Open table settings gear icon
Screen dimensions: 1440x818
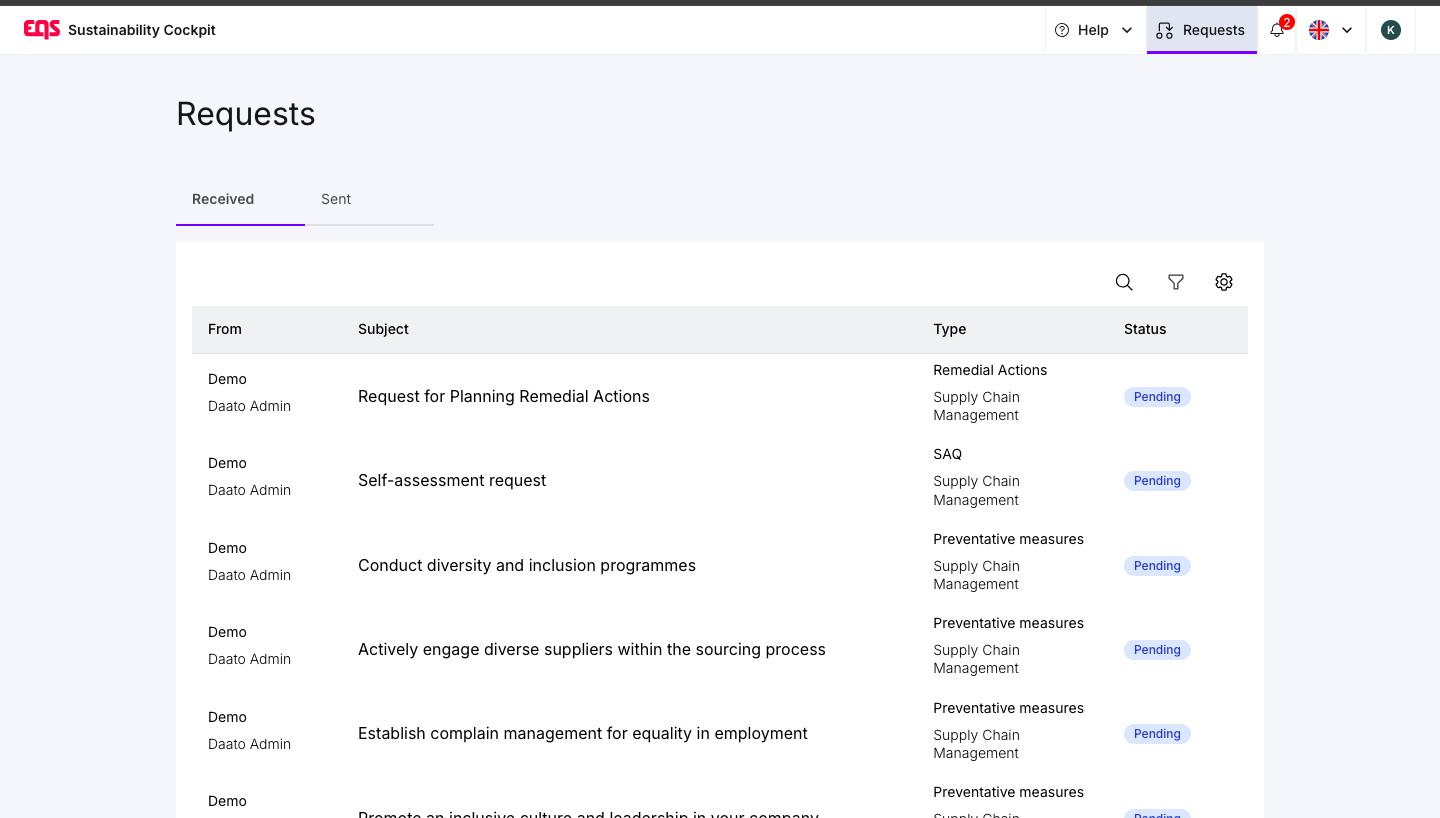1224,283
